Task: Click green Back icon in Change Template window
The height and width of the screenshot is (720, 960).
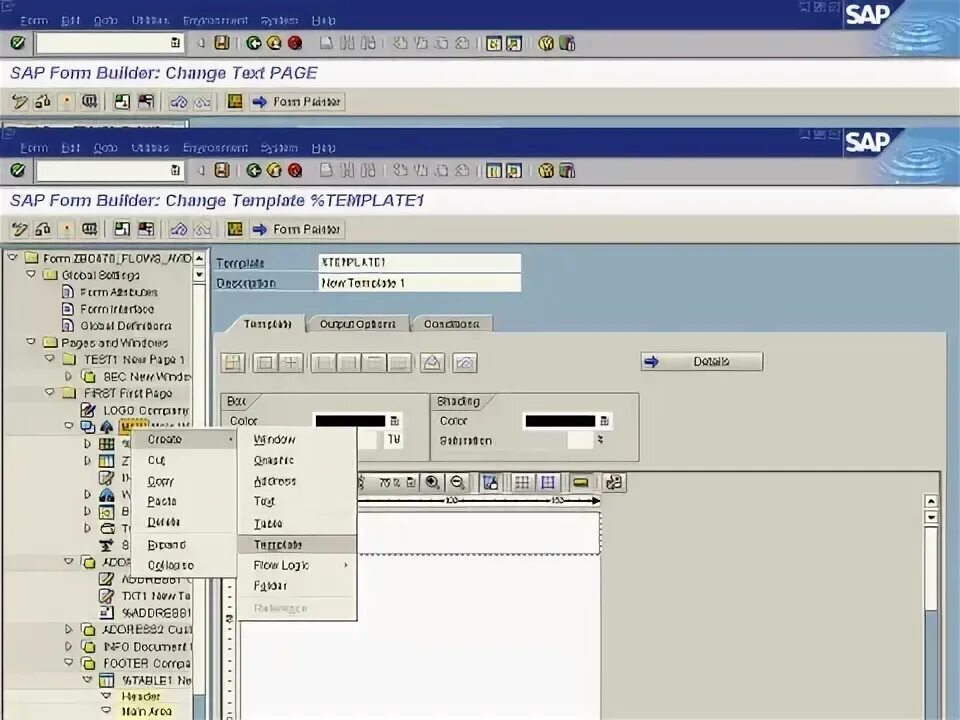Action: (x=253, y=170)
